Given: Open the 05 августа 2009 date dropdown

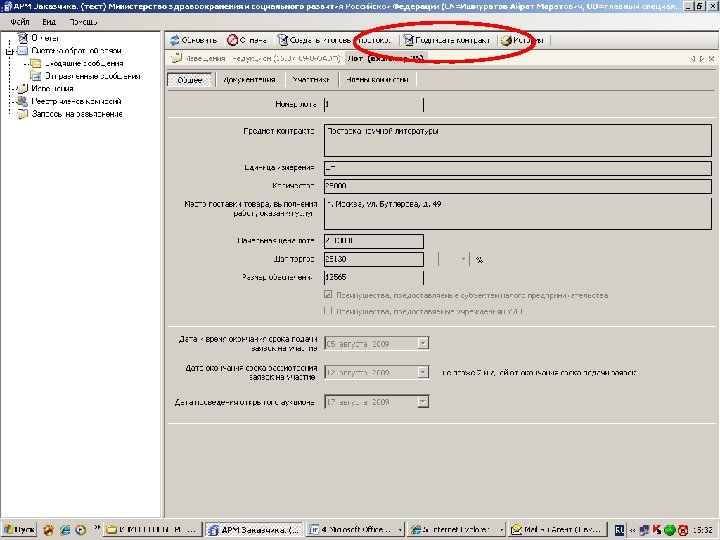Looking at the screenshot, I should click(x=423, y=343).
